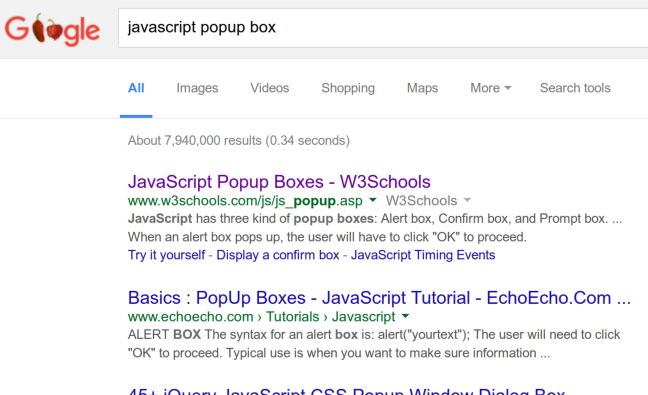648x395 pixels.
Task: Open the Try it yourself sitelink
Action: tap(166, 255)
